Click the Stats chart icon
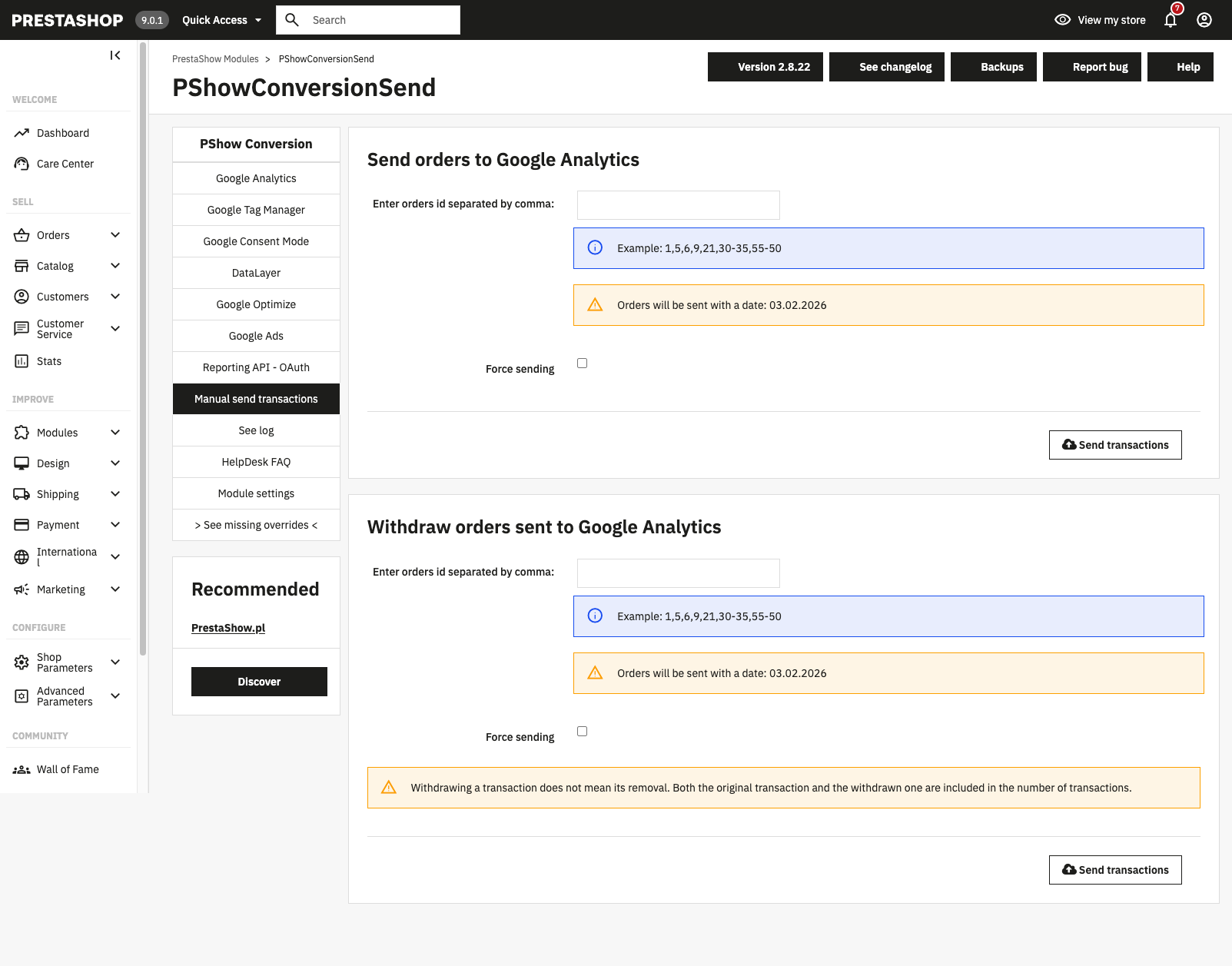Viewport: 1232px width, 966px height. [x=22, y=361]
